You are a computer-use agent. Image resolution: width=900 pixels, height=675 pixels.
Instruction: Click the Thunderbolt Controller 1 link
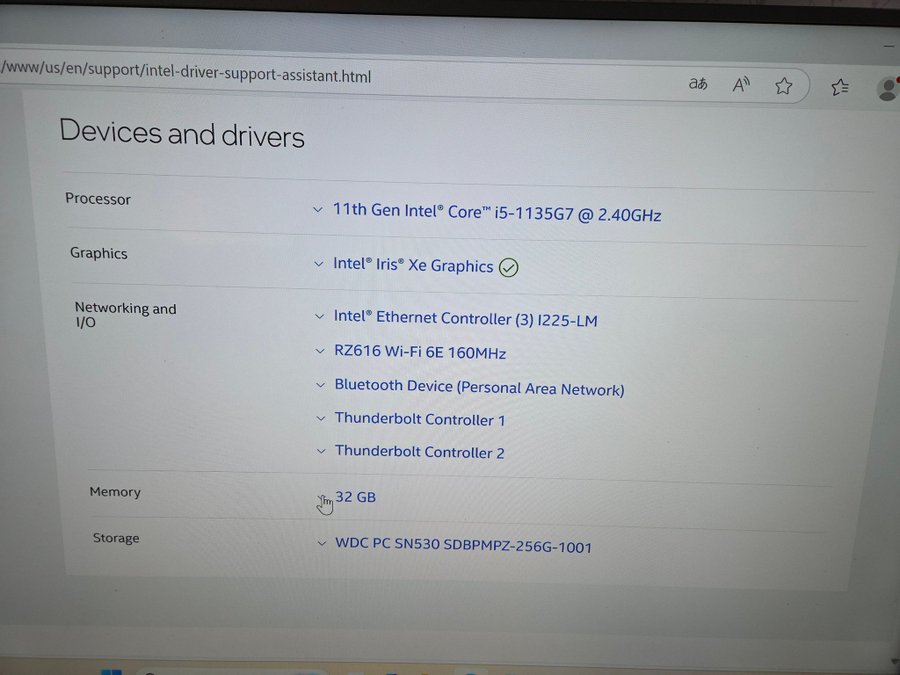(x=420, y=418)
